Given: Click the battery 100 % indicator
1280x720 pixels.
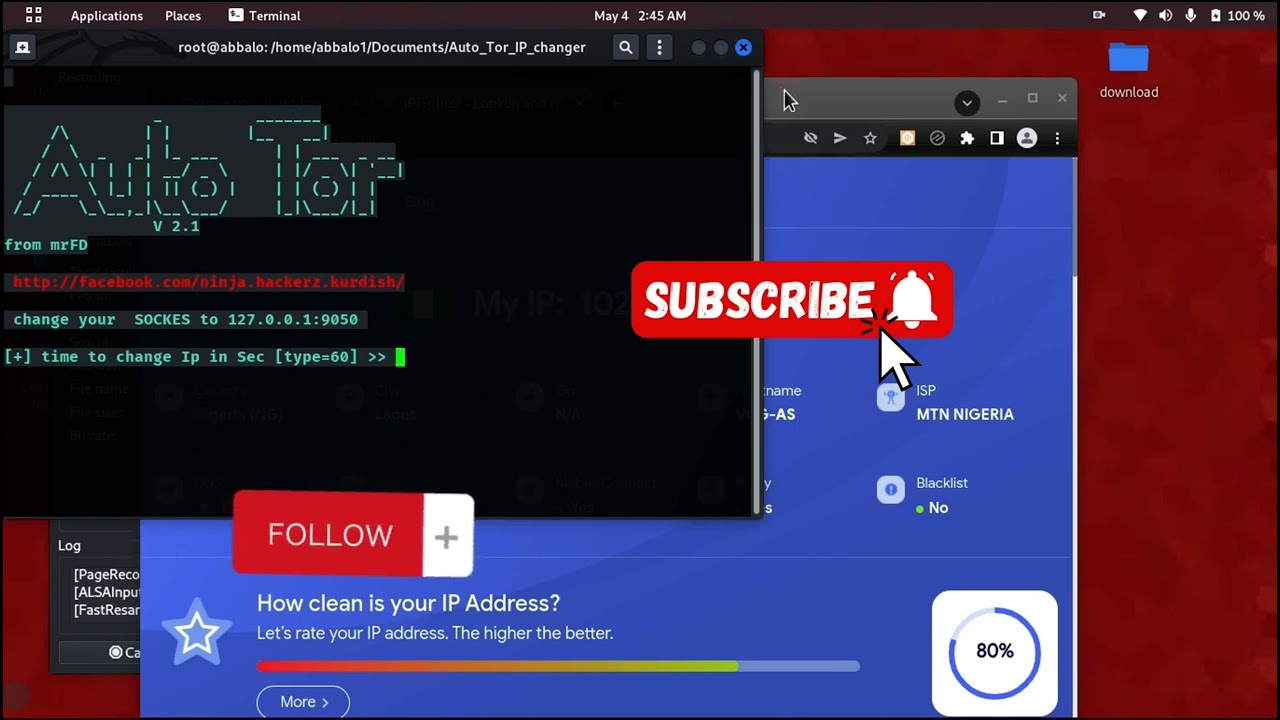Looking at the screenshot, I should coord(1237,16).
